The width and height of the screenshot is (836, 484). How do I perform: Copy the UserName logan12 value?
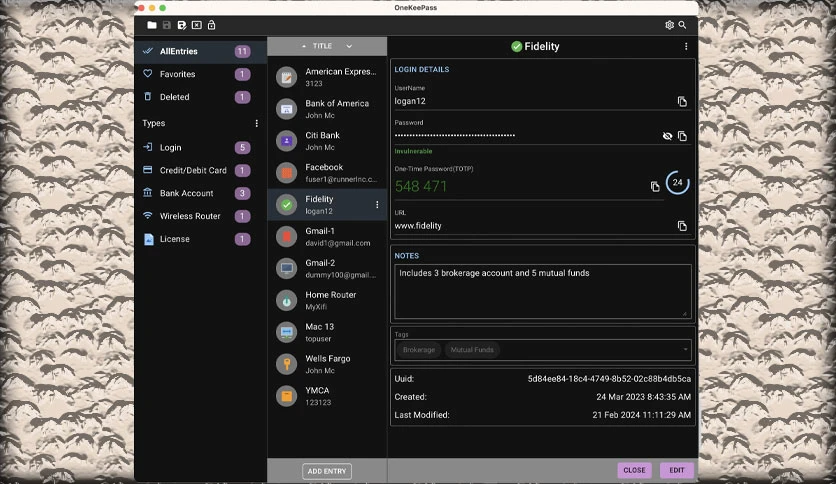[x=682, y=101]
